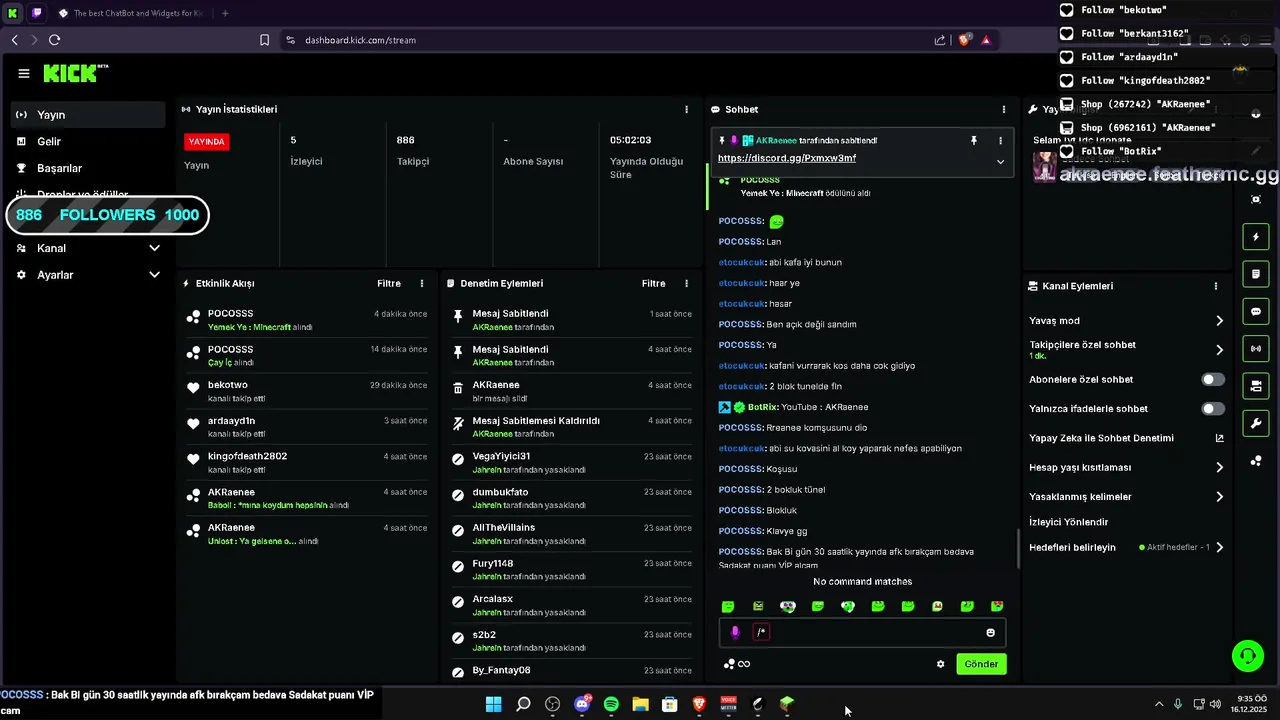1280x720 pixels.
Task: Expand the pinned message chevron
Action: (1000, 162)
